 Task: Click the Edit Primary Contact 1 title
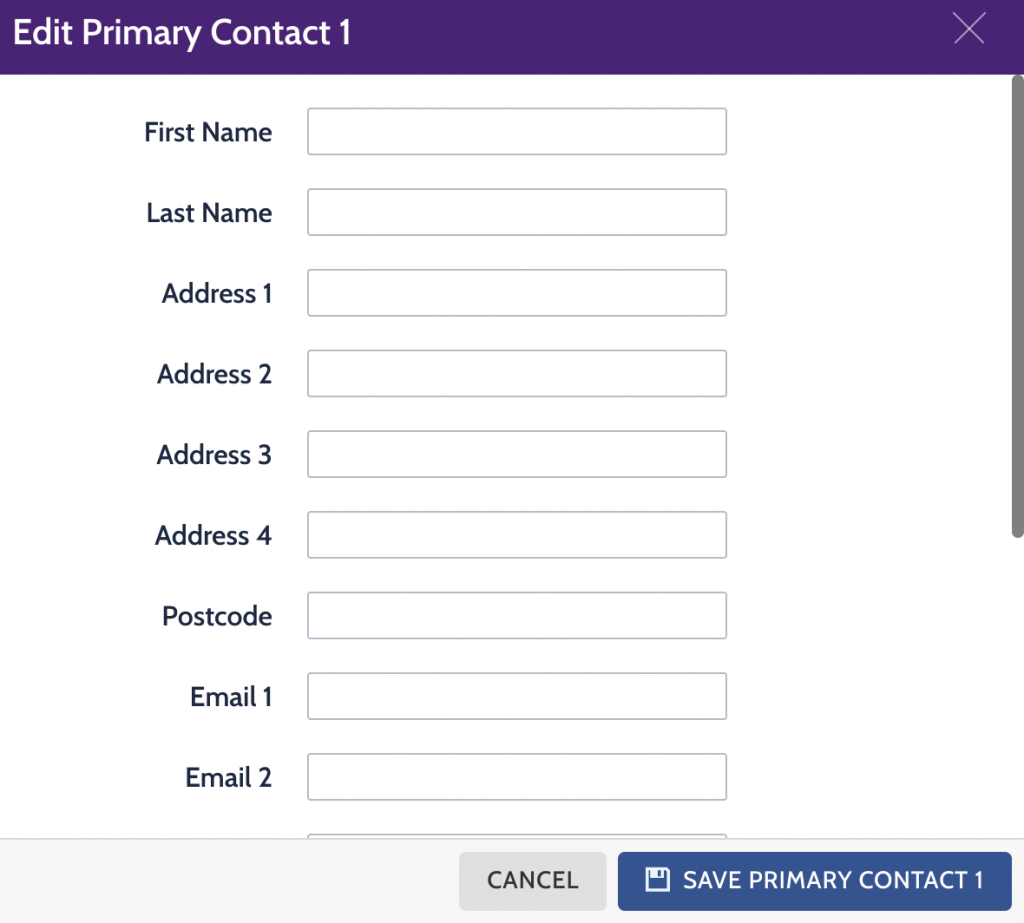click(x=182, y=33)
